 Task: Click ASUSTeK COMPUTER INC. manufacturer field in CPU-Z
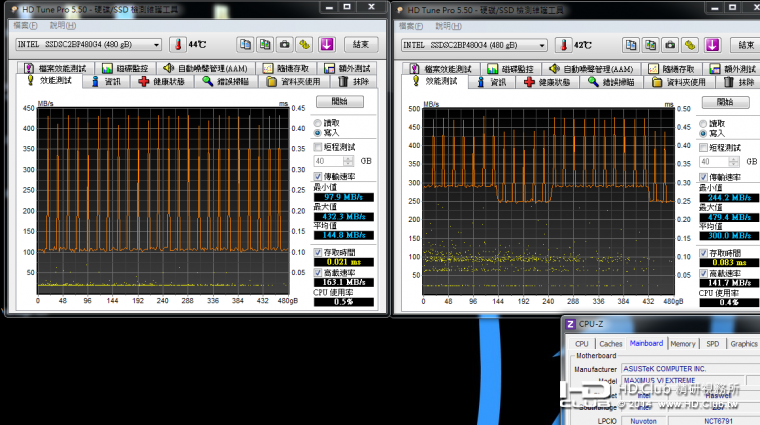(x=691, y=369)
